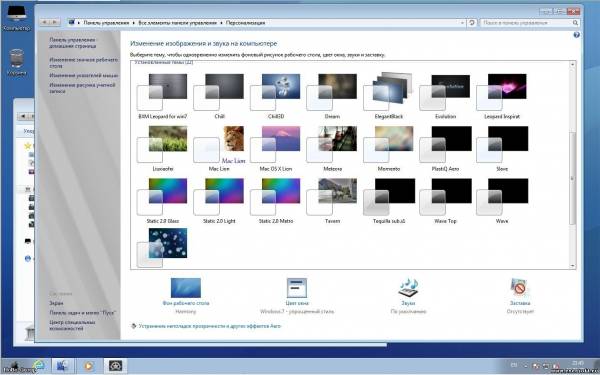This screenshot has height=375, width=600.
Task: Open the change desktop icons link
Action: [x=84, y=63]
